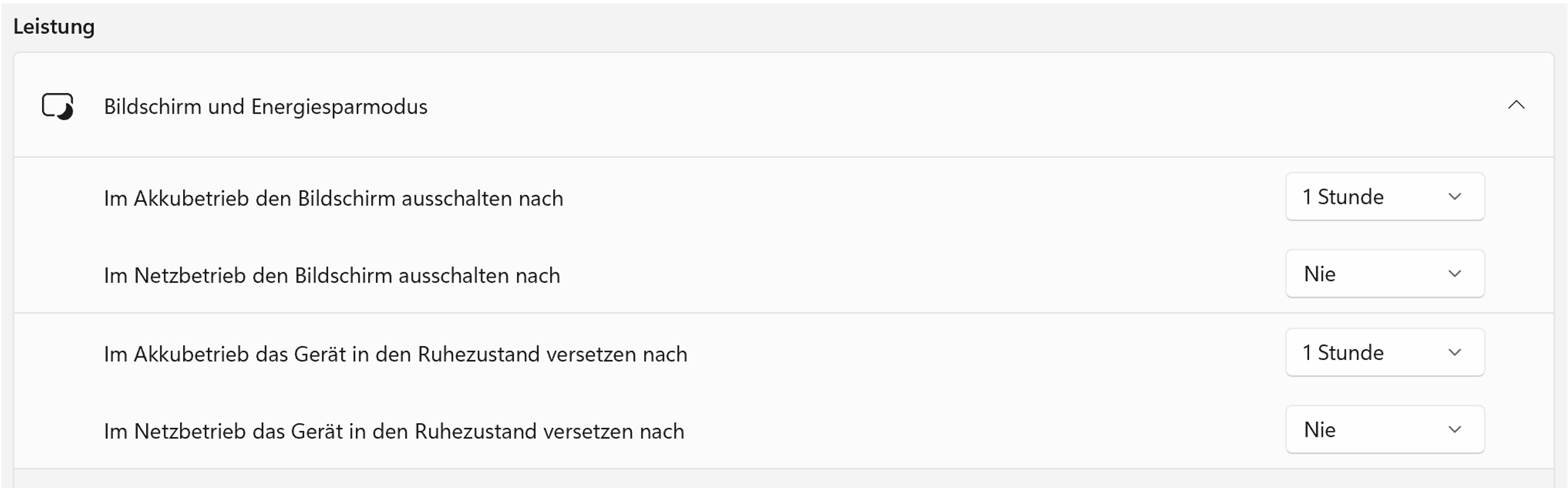Open the Netzbetrieb Ruhezustand timeout dropdown
Viewport: 1568px width, 491px height.
click(x=1384, y=430)
